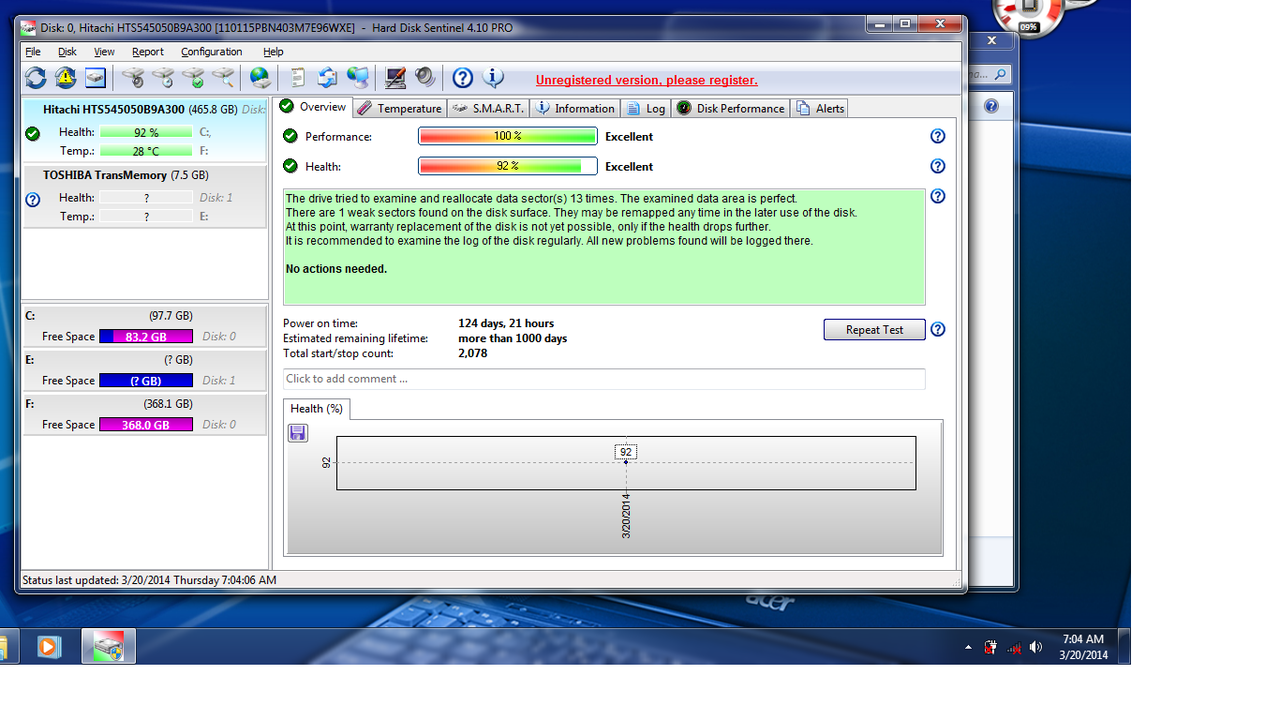The width and height of the screenshot is (1280, 720).
Task: Click the help icon next to Repeat Test
Action: [x=937, y=329]
